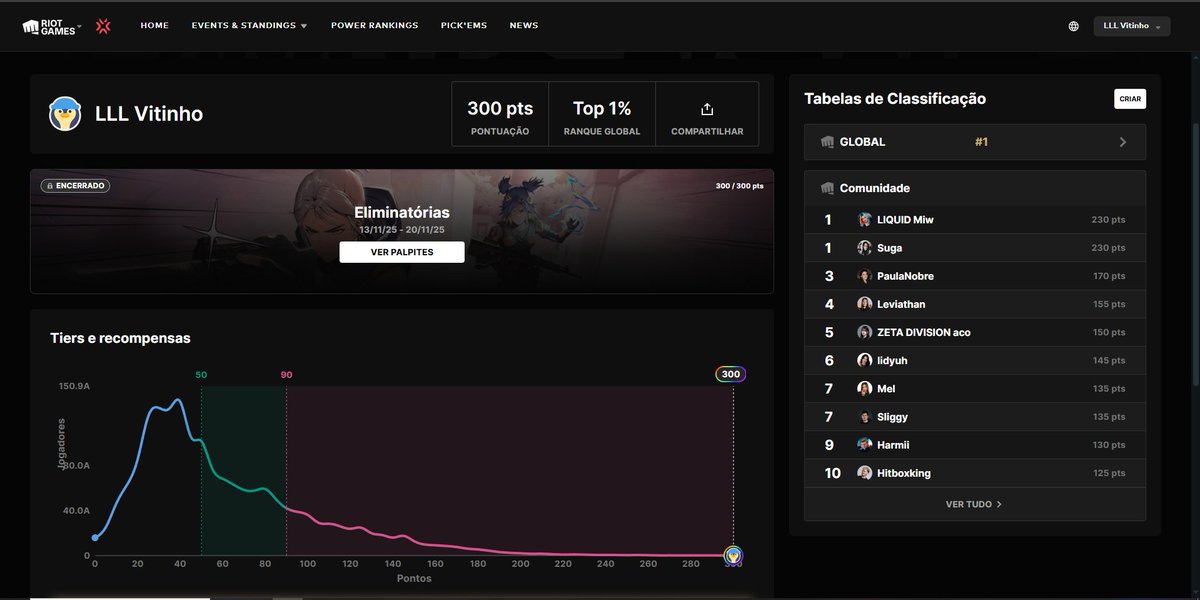The height and width of the screenshot is (600, 1200).
Task: Click the 300 points tier badge
Action: click(x=731, y=374)
